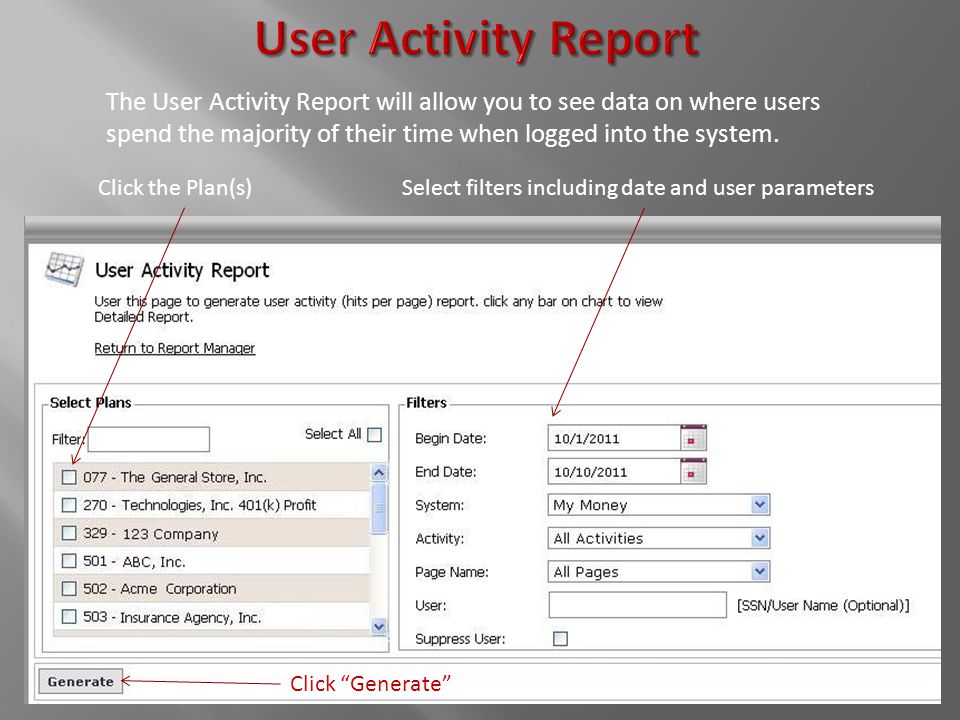Screen dimensions: 960x720
Task: Select the '077 - The General Store, Inc.' row text
Action: 175,478
